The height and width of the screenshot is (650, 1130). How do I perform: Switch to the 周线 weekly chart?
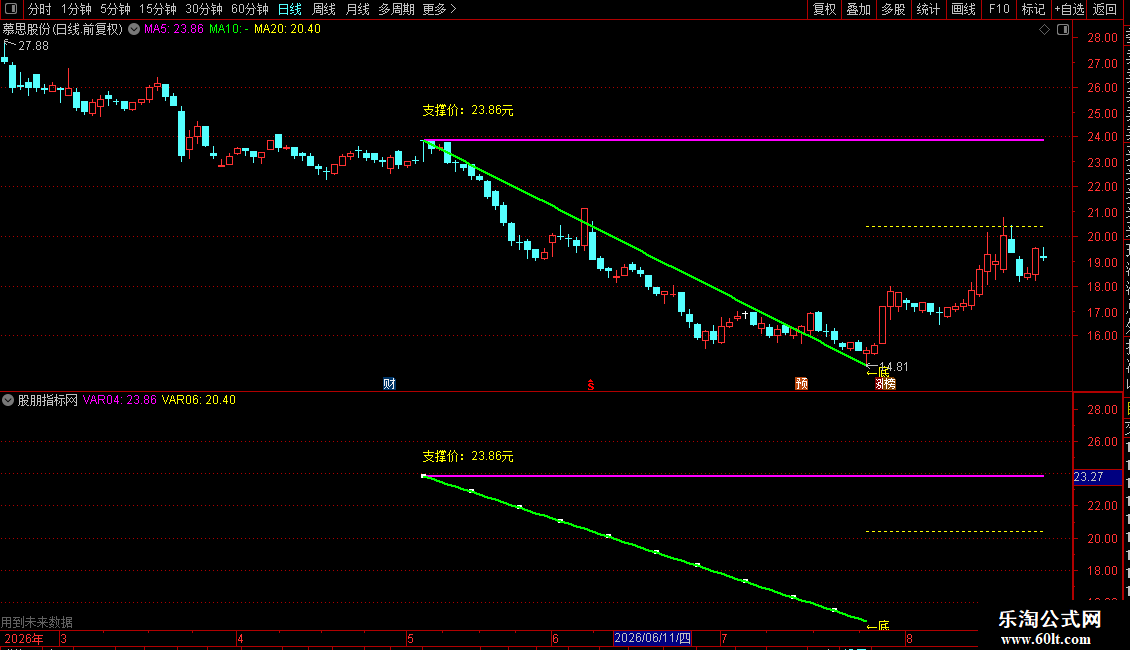tap(324, 9)
